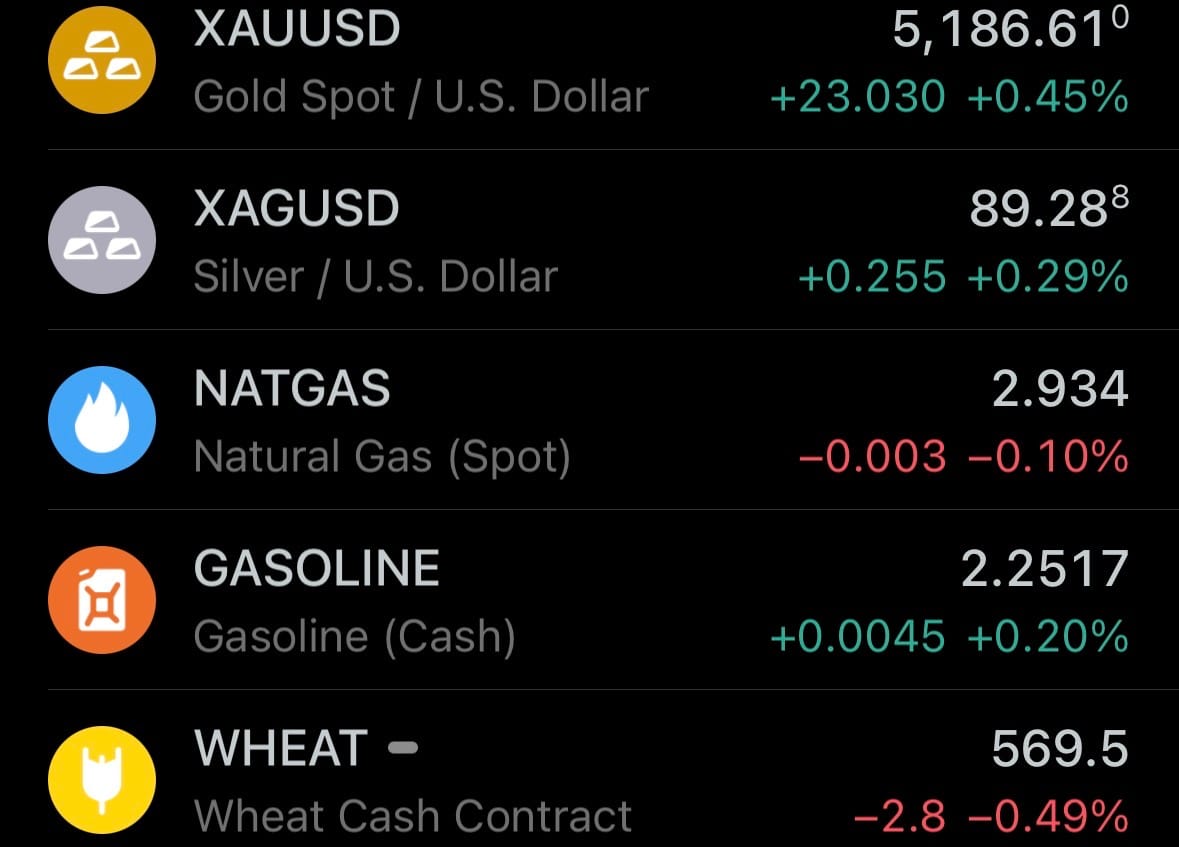1179x847 pixels.
Task: Tap the silver bars XAGUSD icon
Action: [x=102, y=240]
